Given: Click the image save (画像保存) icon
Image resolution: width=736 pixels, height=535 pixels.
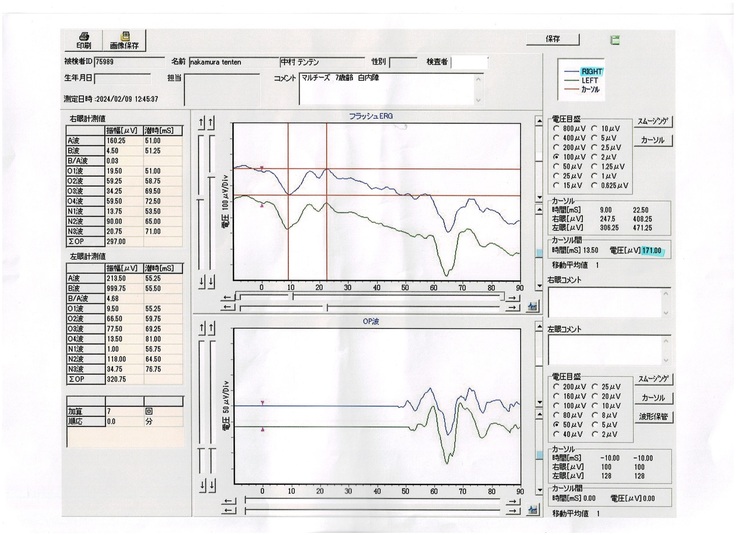Looking at the screenshot, I should click(126, 39).
